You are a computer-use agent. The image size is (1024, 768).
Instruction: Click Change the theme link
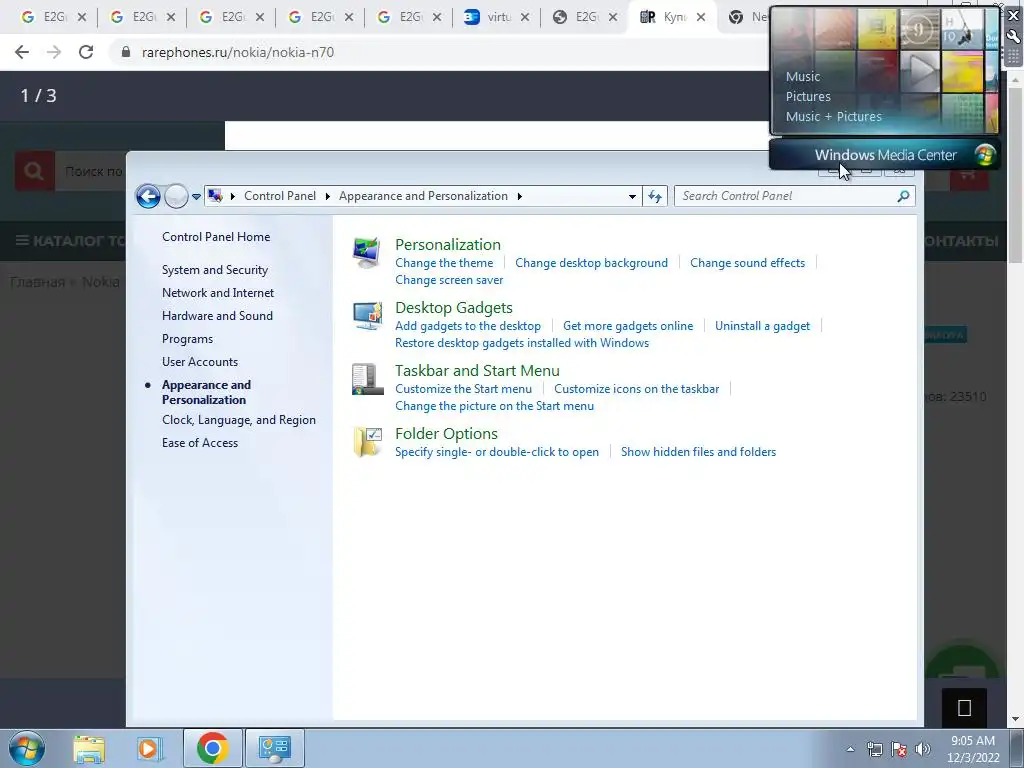pyautogui.click(x=444, y=263)
